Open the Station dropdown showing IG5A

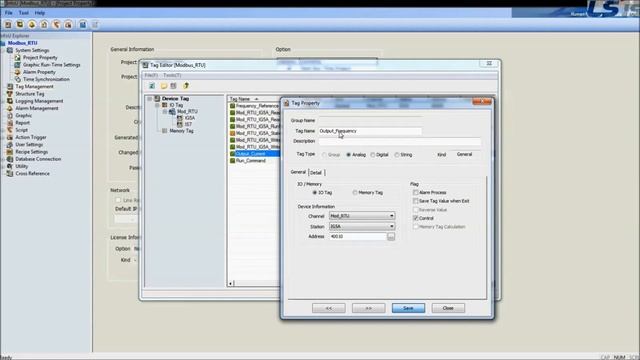click(x=362, y=226)
